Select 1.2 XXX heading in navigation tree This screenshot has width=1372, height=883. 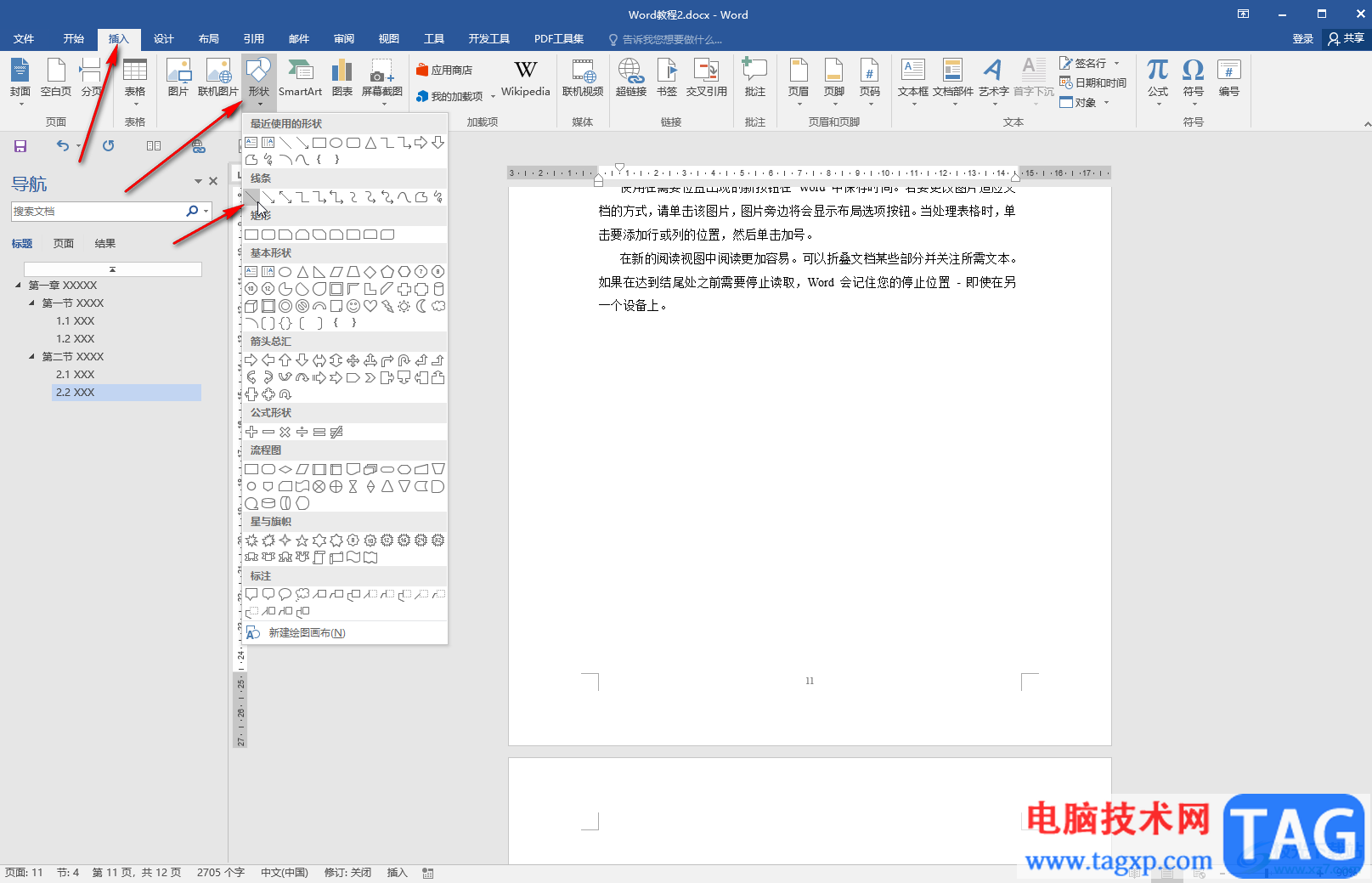pos(75,339)
